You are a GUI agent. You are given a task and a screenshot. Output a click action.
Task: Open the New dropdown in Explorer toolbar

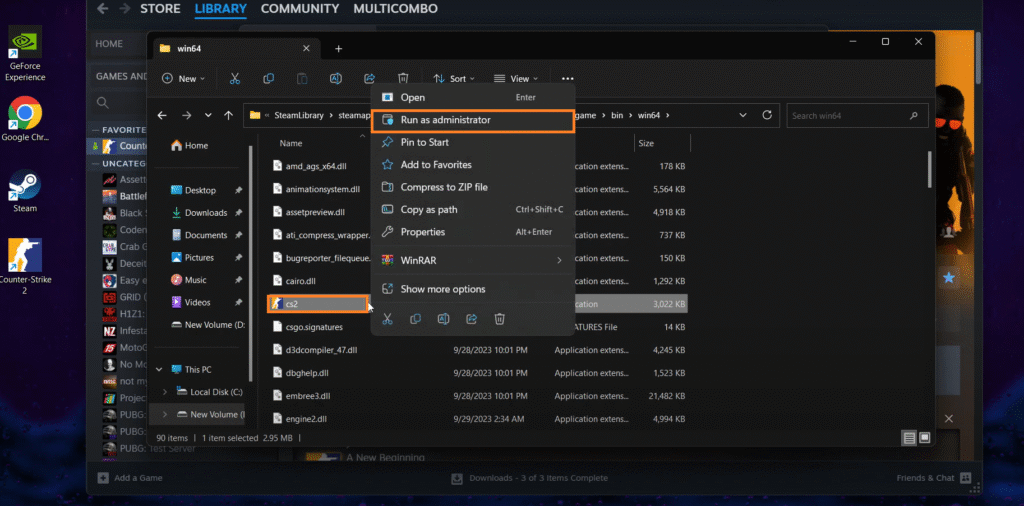184,78
